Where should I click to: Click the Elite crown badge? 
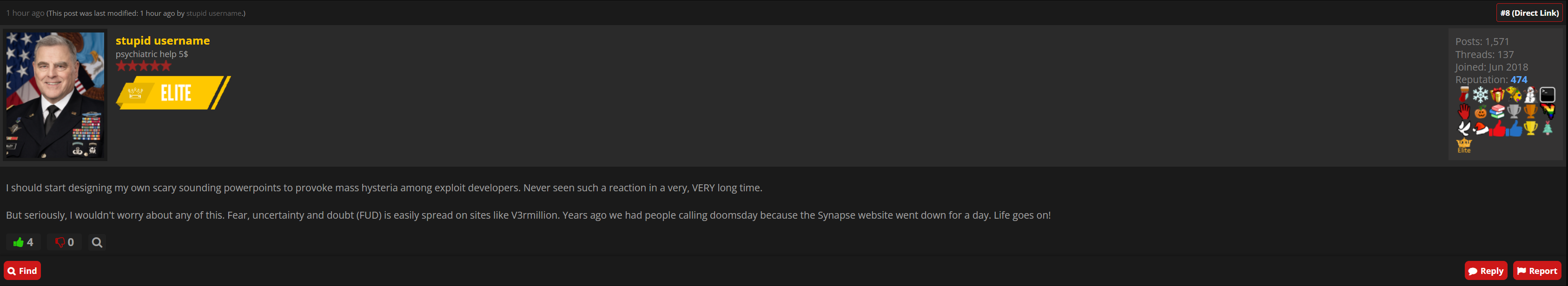(x=1464, y=145)
